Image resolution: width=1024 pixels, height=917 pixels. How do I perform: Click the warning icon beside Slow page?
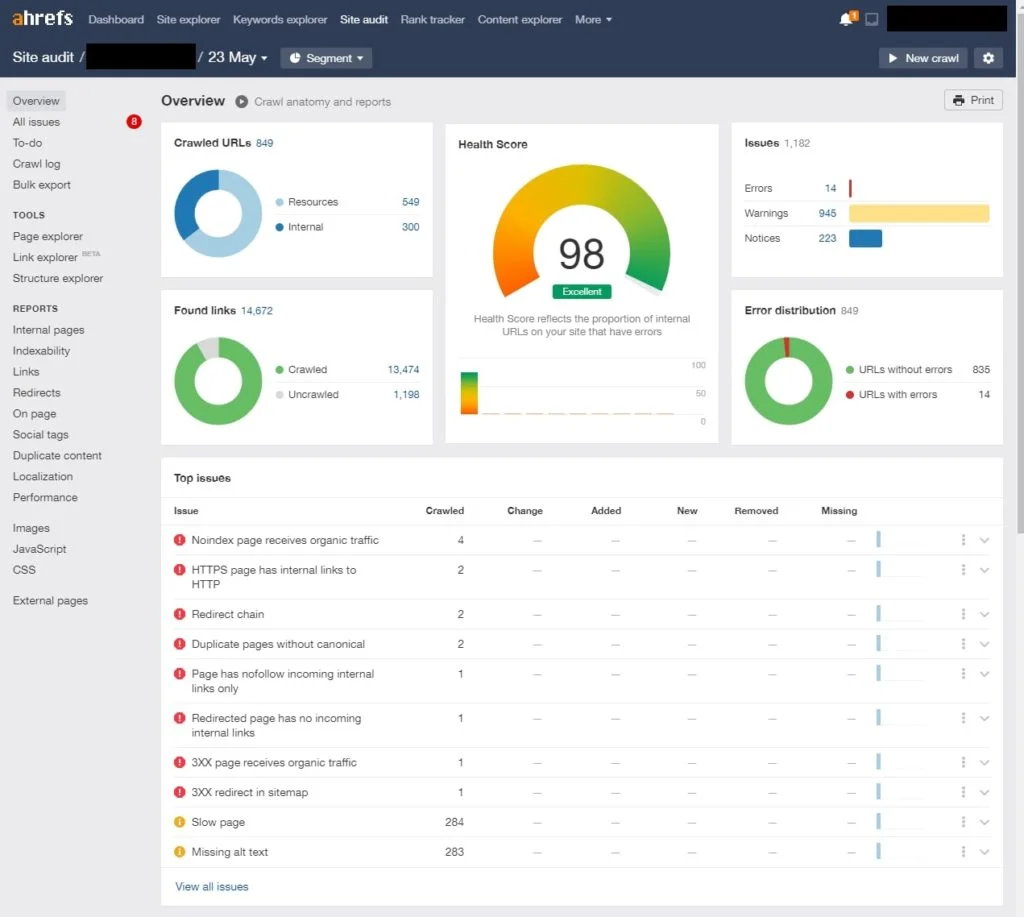(x=180, y=822)
